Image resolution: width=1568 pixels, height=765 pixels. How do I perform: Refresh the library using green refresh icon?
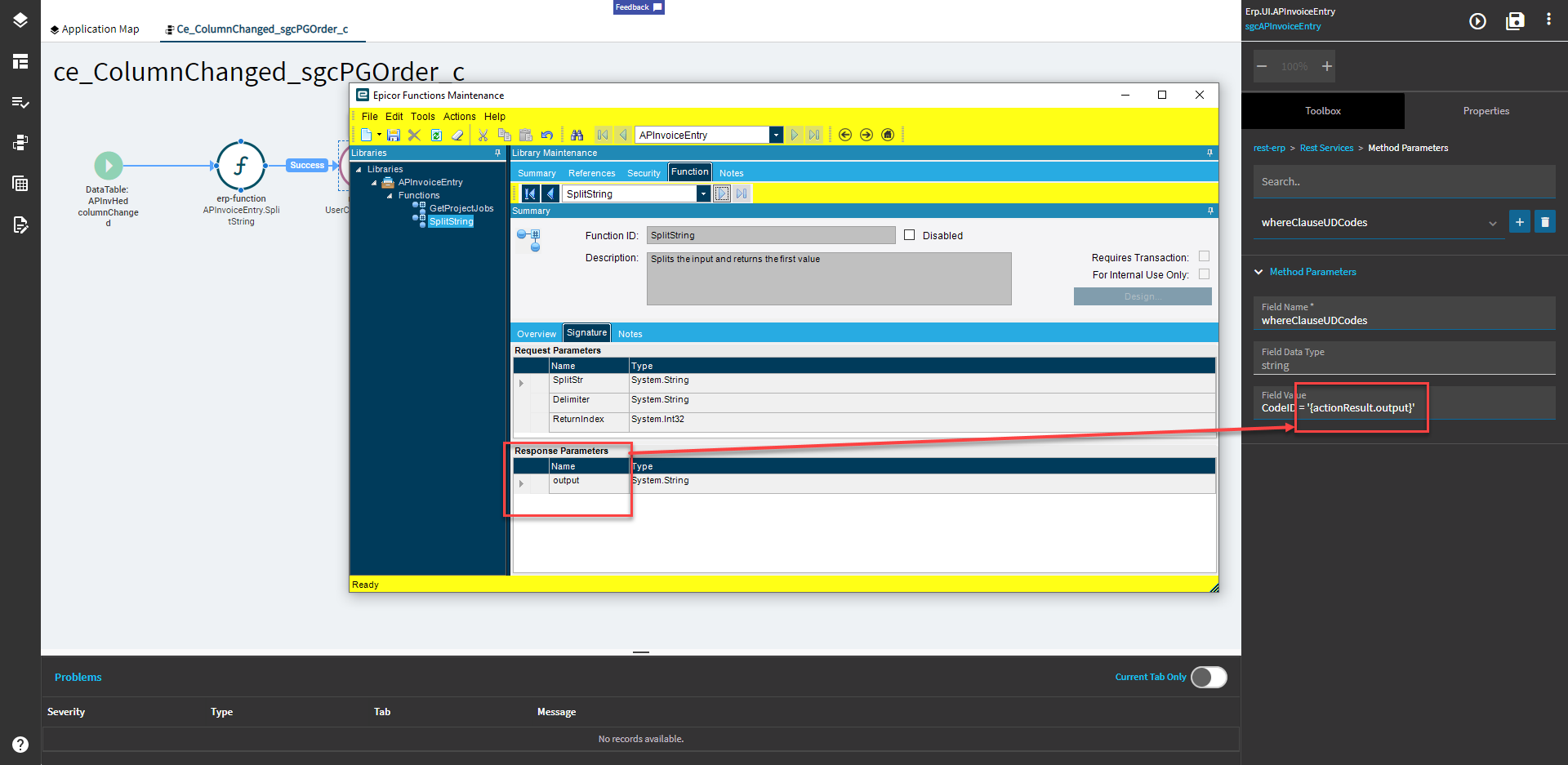pos(436,135)
